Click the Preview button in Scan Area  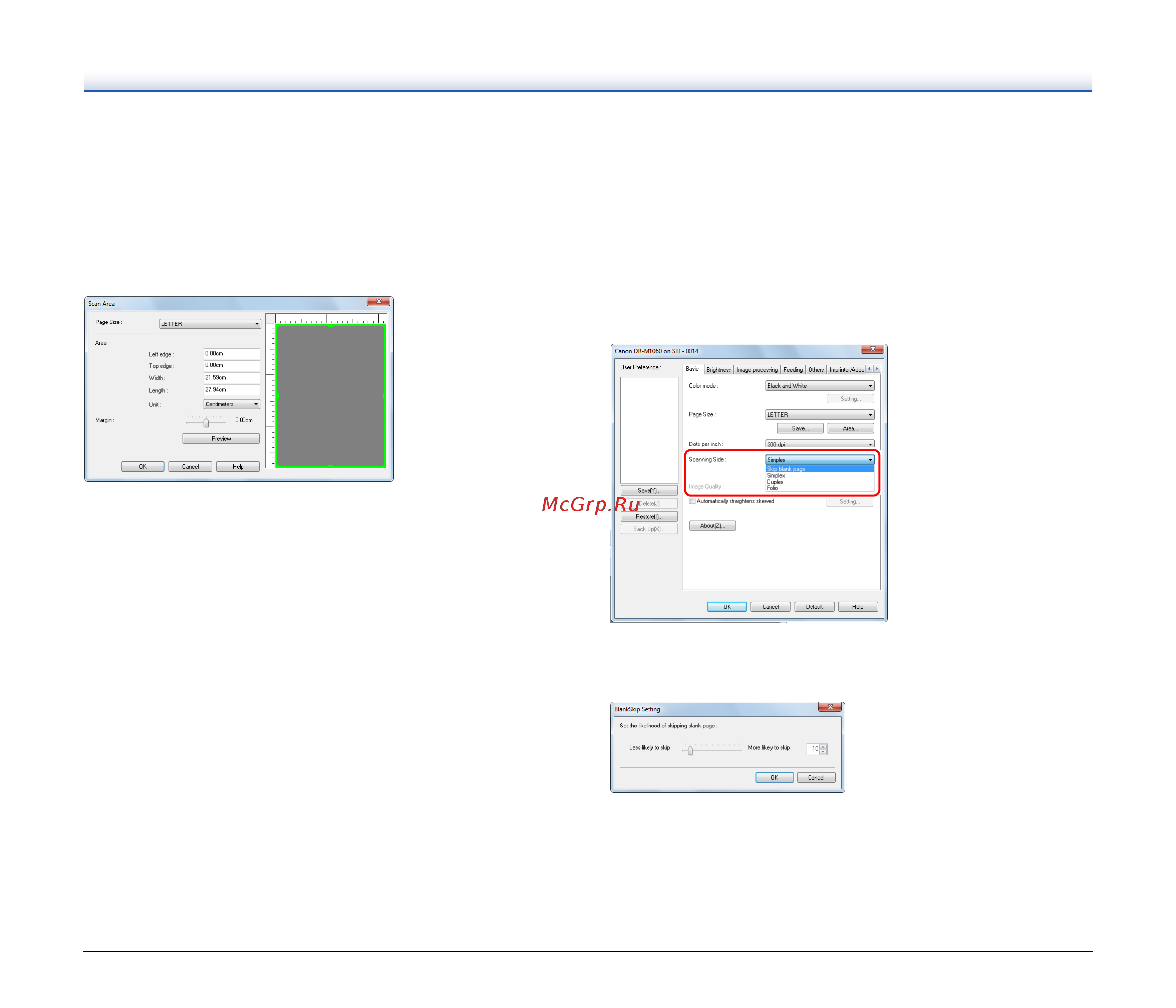coord(221,438)
